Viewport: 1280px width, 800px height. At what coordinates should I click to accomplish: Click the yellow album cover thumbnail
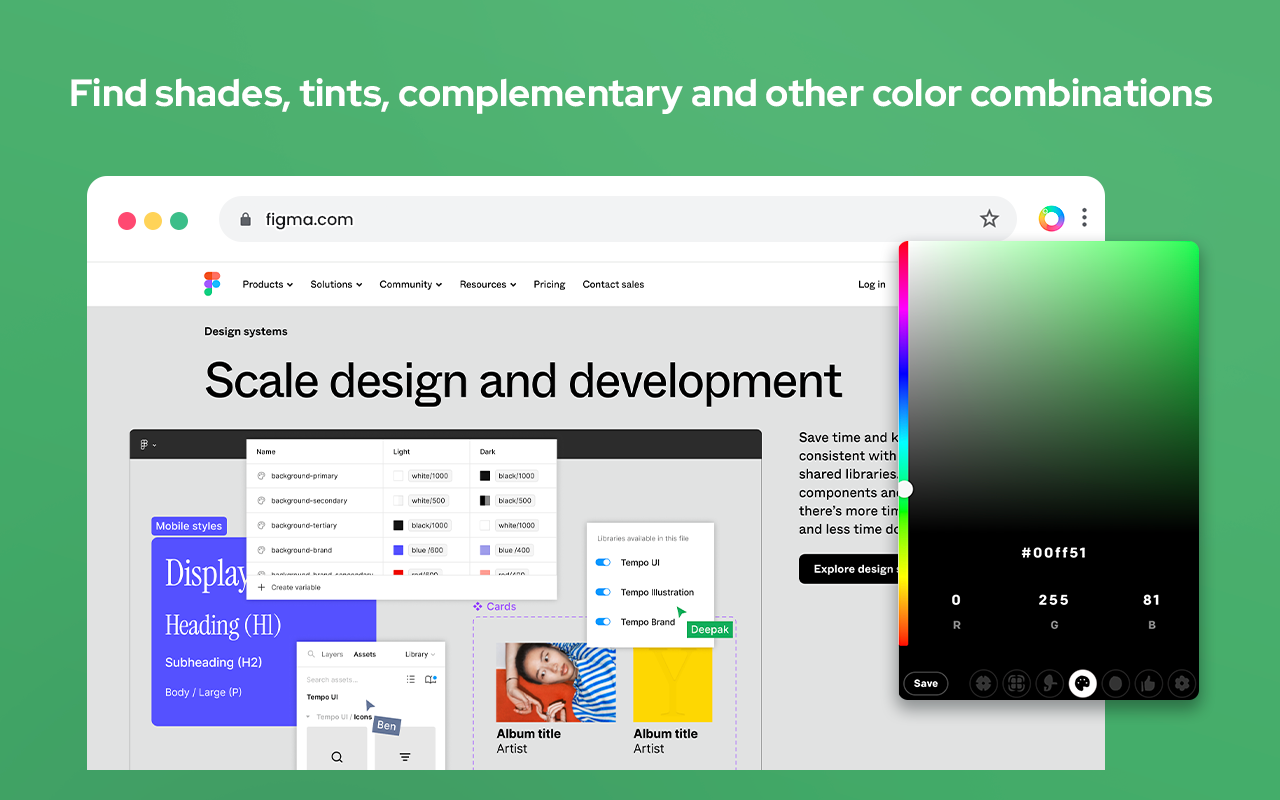672,684
